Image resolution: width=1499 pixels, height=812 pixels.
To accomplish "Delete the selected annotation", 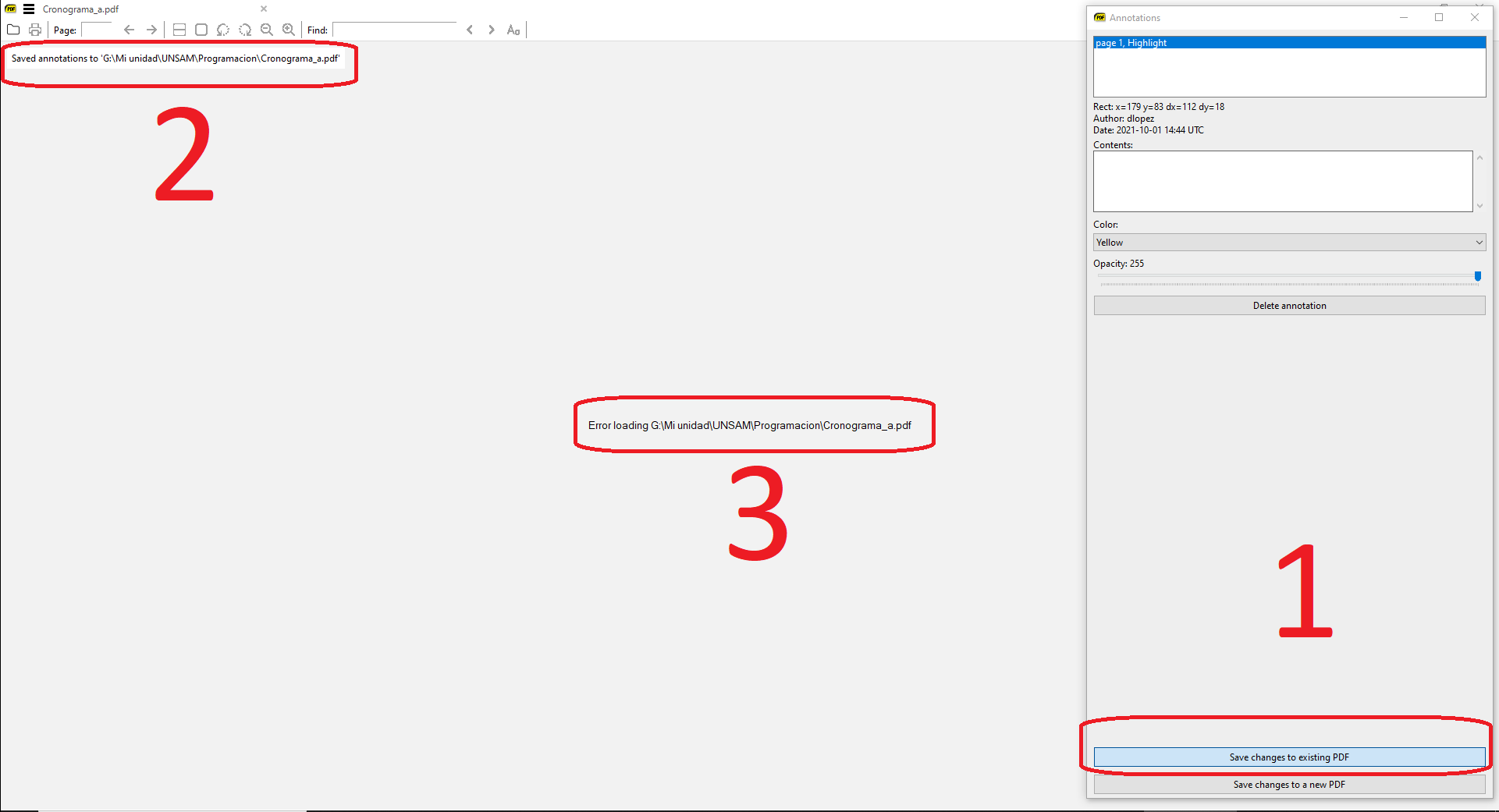I will [x=1288, y=305].
